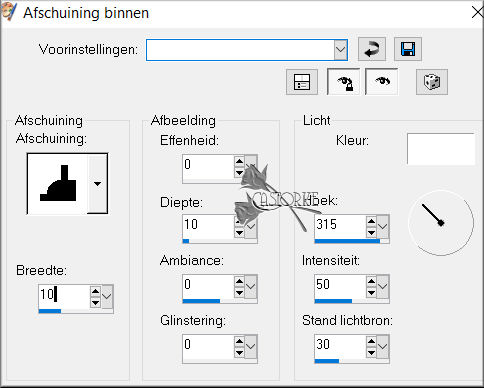Toggle the preview on image eye icon
The image size is (484, 388).
click(382, 82)
